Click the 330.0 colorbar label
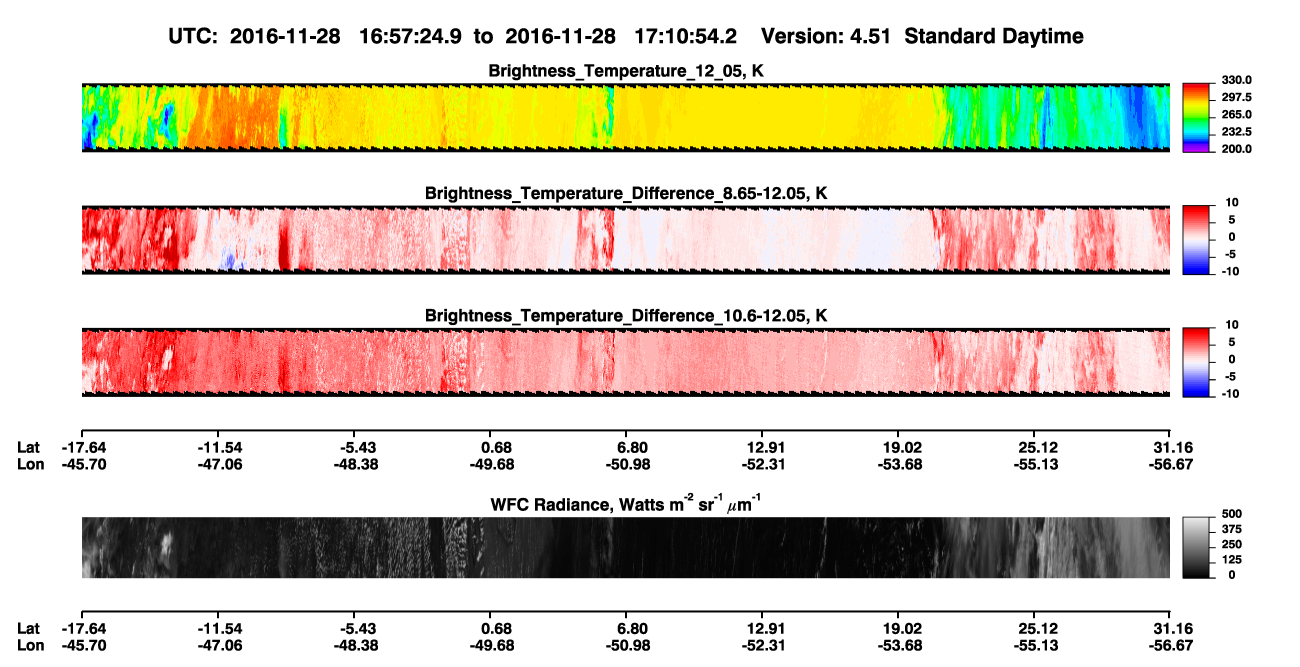Image resolution: width=1300 pixels, height=667 pixels. (1236, 80)
